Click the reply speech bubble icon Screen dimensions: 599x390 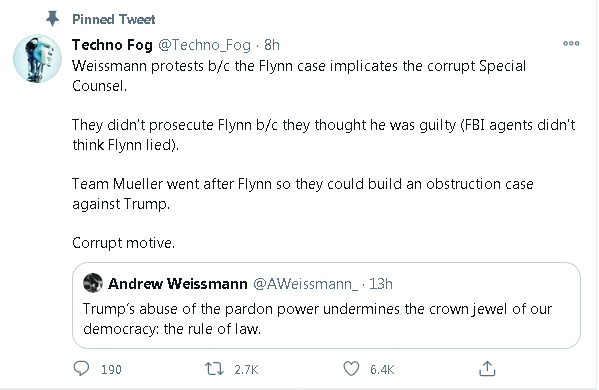tap(81, 369)
